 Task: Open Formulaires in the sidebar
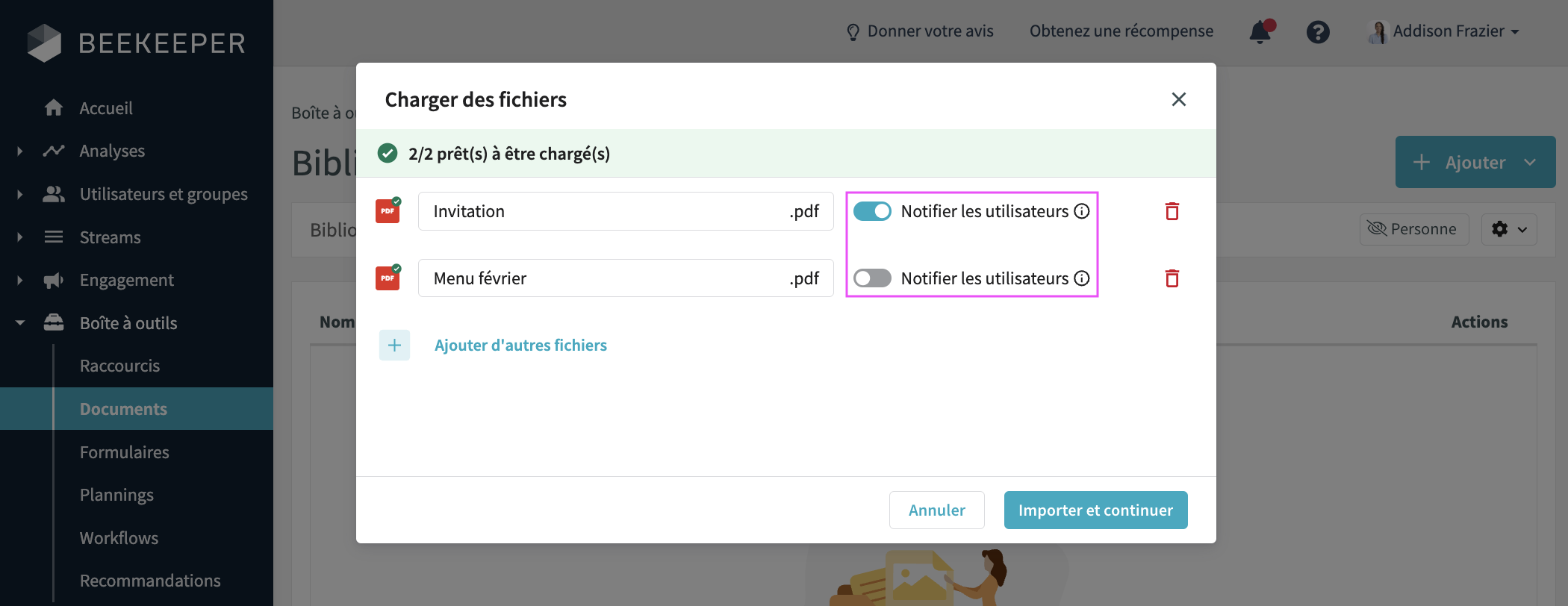(125, 452)
